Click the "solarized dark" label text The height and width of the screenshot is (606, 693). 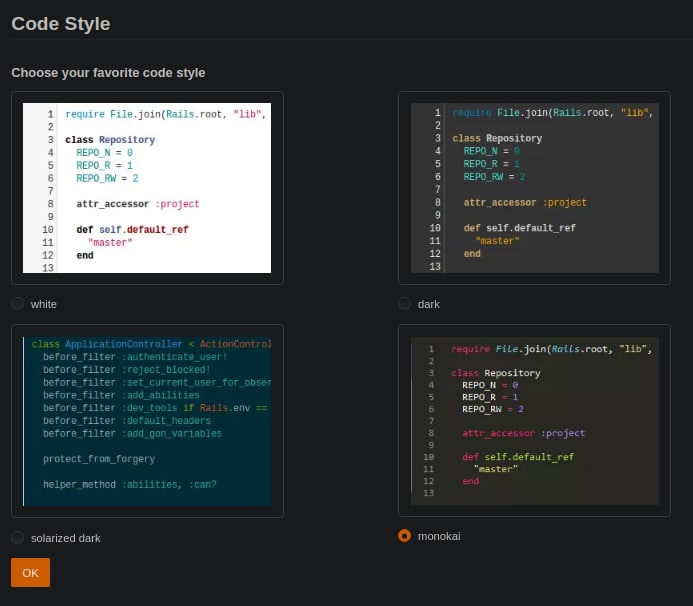click(66, 538)
